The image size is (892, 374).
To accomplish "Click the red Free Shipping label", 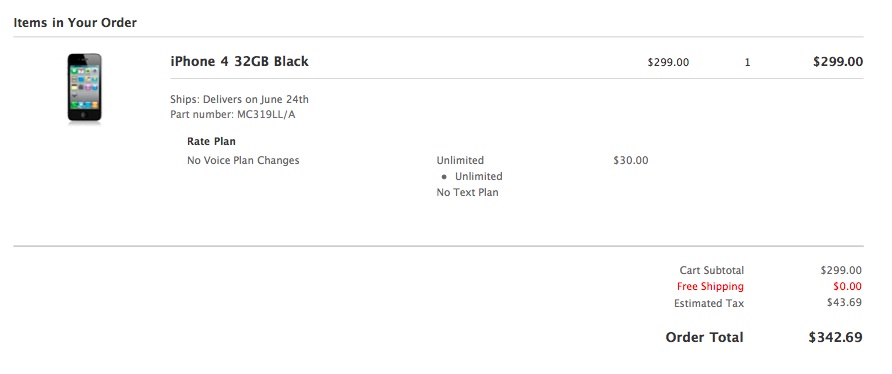I will tap(710, 287).
